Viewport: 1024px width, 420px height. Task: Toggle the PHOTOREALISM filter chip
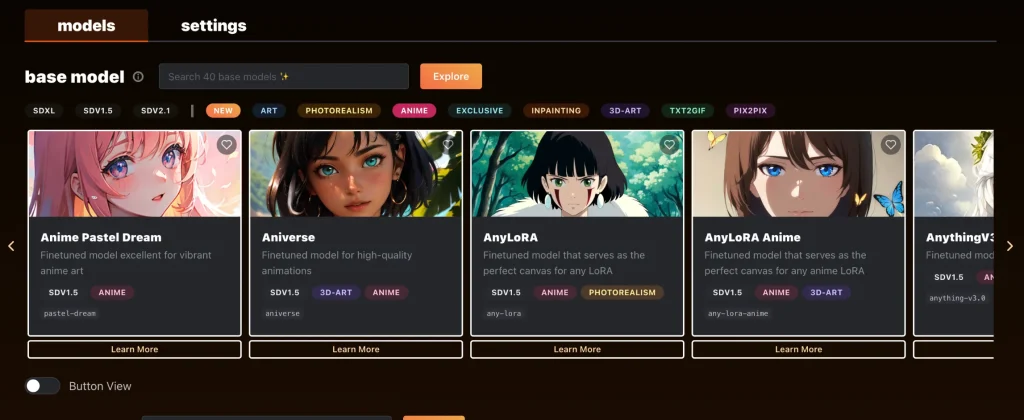point(339,111)
